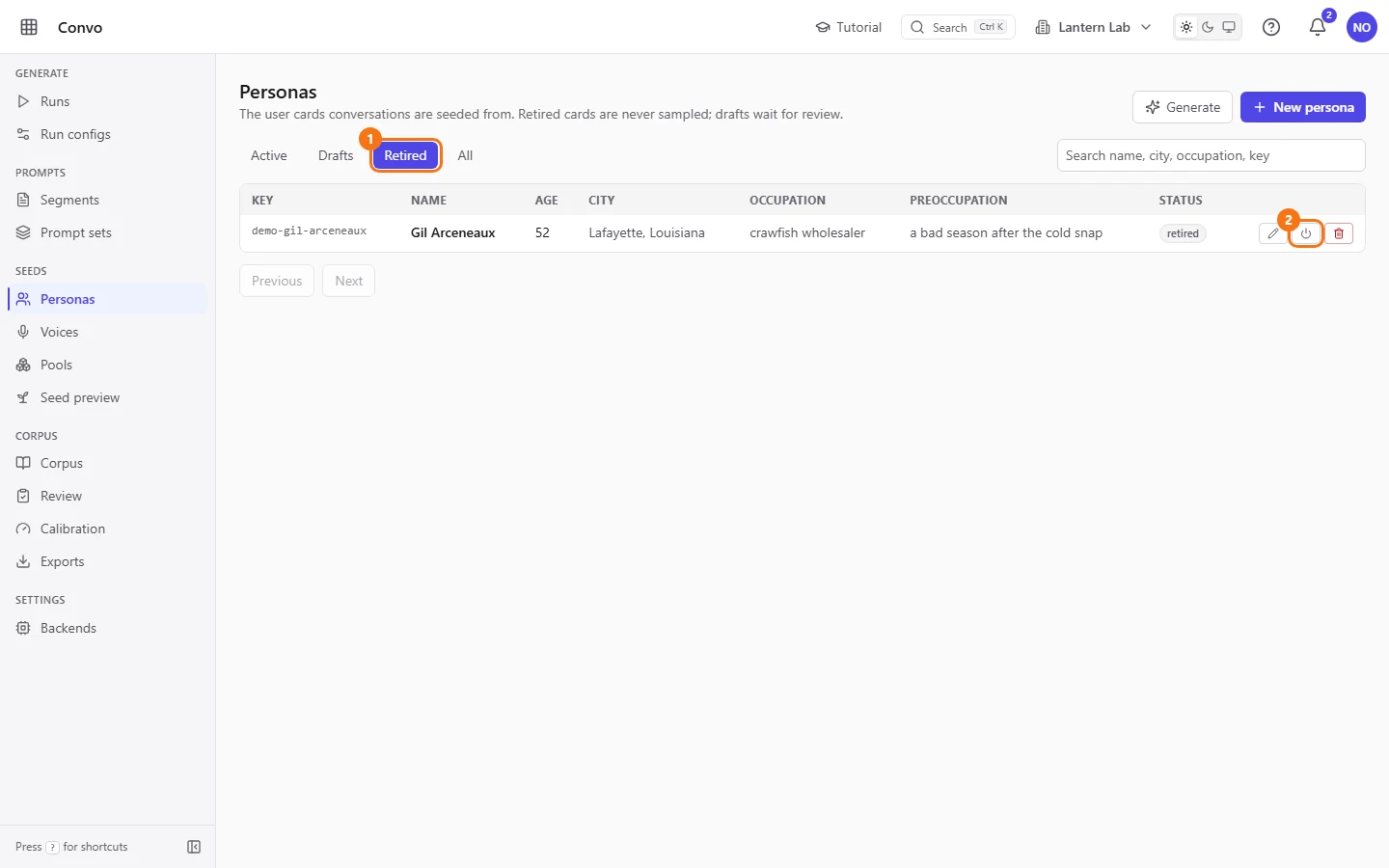The width and height of the screenshot is (1389, 868).
Task: Collapse the sidebar with the panel icon
Action: pos(194,847)
